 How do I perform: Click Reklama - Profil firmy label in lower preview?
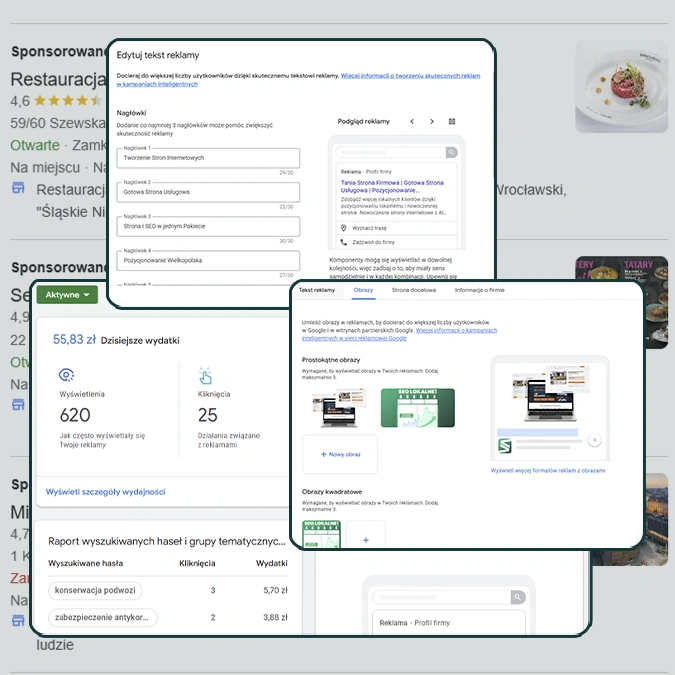415,623
